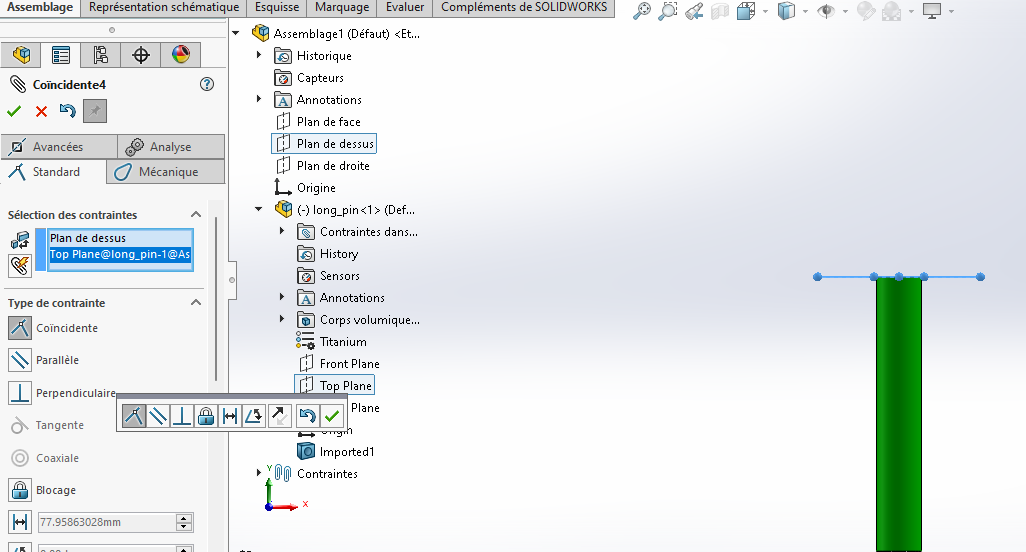Viewport: 1026px width, 552px height.
Task: Open the ConfigurationManager tab icon
Action: [100, 55]
